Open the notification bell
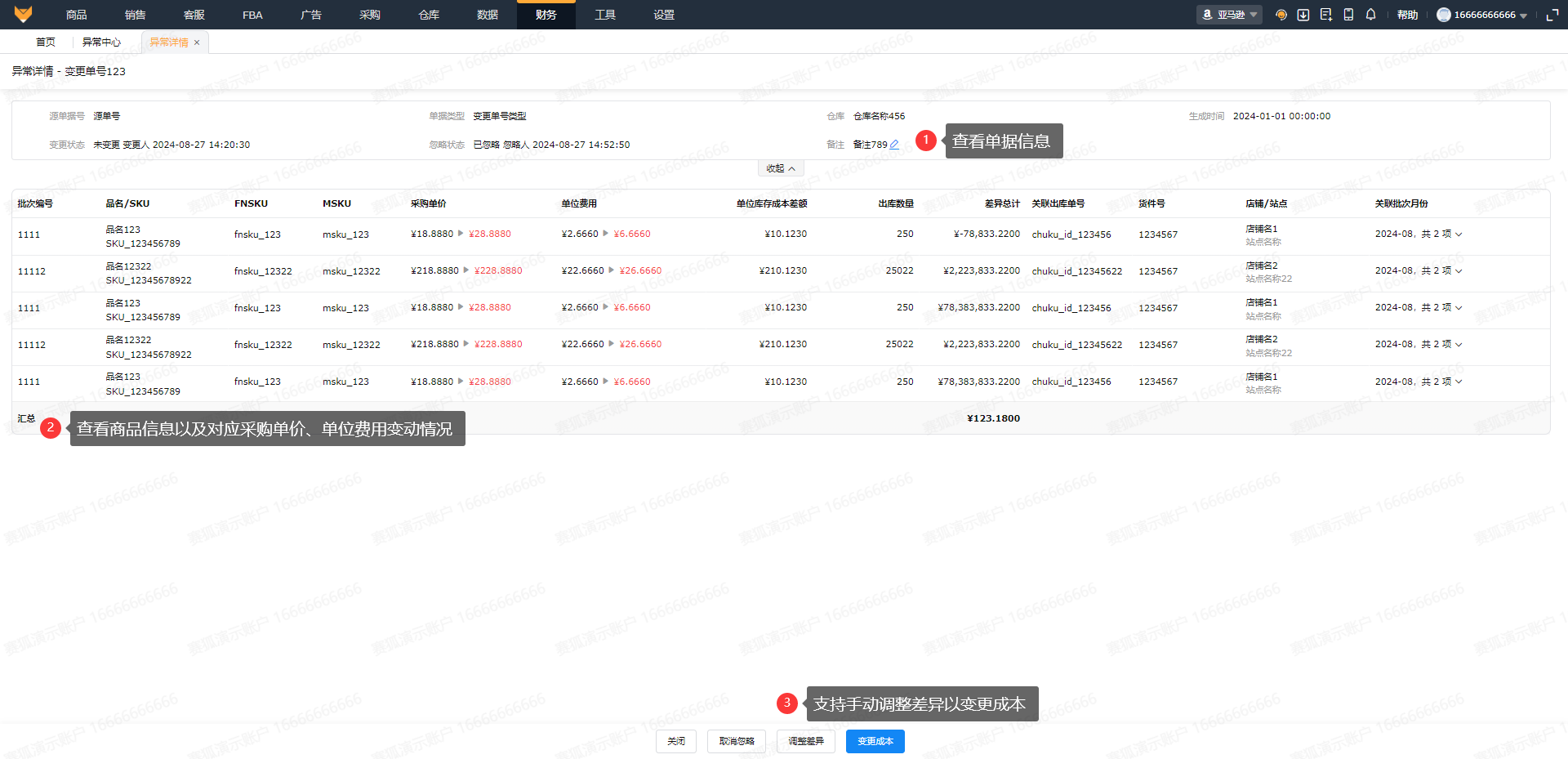This screenshot has width=1568, height=759. click(1371, 15)
